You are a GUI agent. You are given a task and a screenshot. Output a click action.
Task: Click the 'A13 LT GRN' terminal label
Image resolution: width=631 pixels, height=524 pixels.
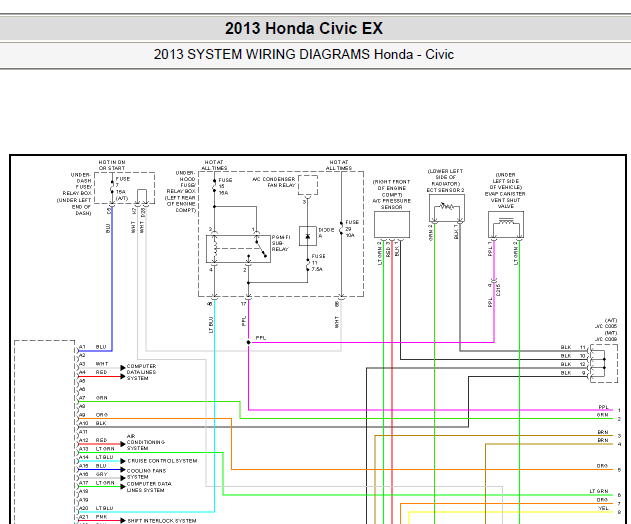tap(97, 449)
